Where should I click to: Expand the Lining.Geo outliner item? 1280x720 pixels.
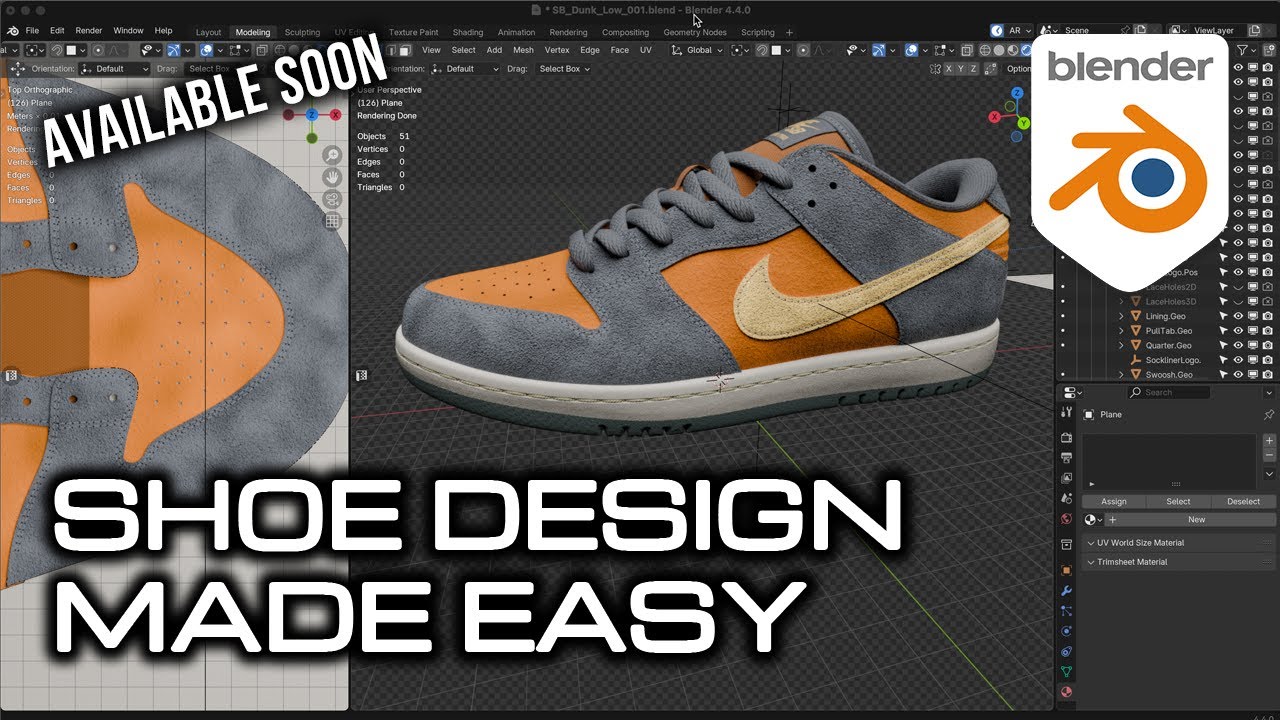click(1121, 316)
